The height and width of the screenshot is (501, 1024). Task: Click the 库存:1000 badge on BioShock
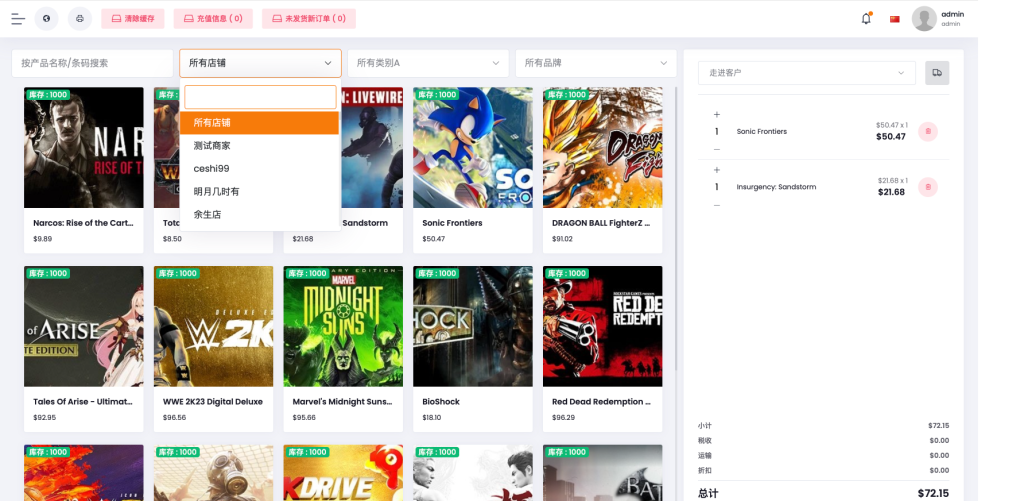pos(438,274)
